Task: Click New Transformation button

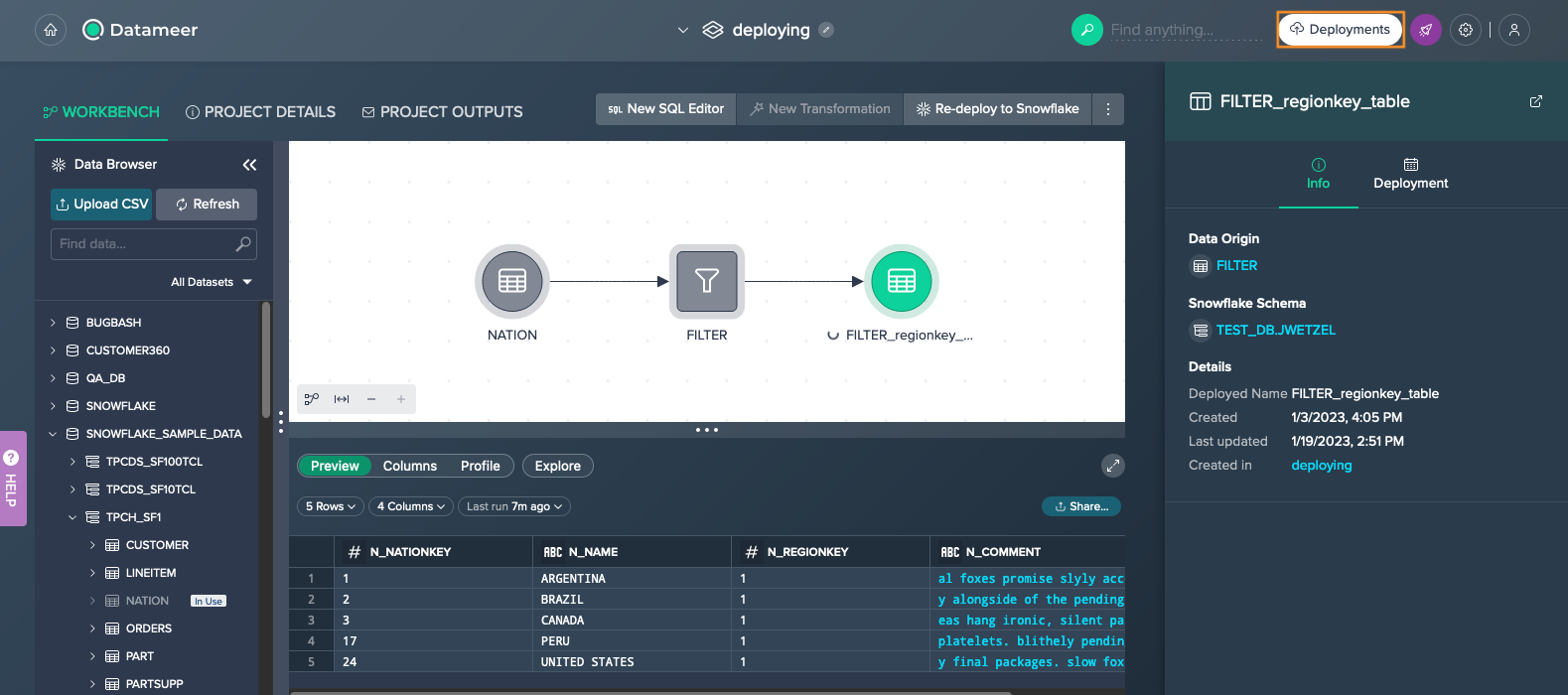Action: (x=819, y=109)
